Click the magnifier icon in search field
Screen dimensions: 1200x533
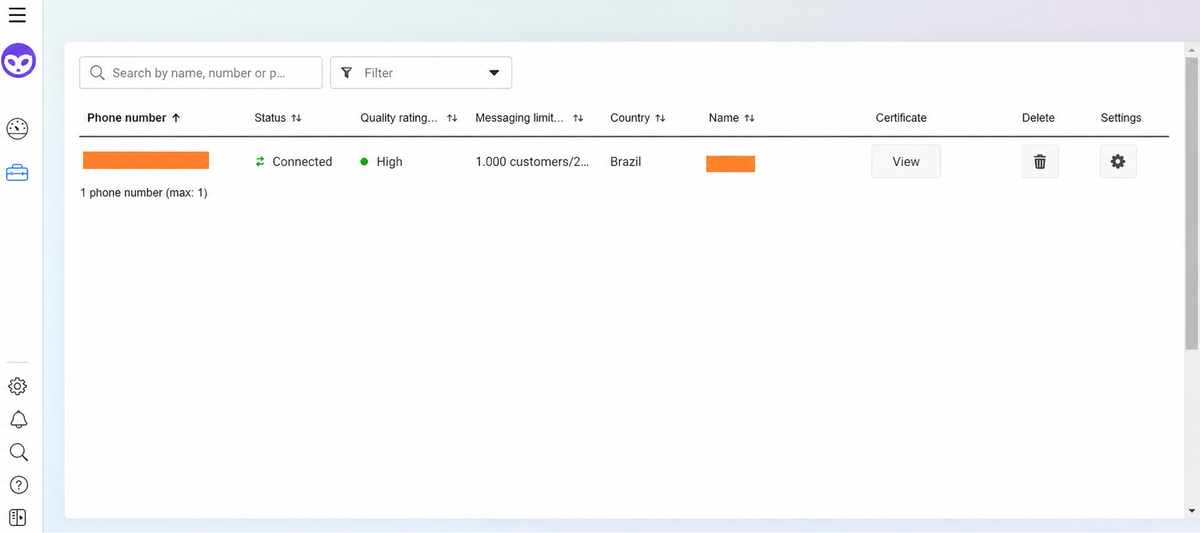click(x=97, y=73)
